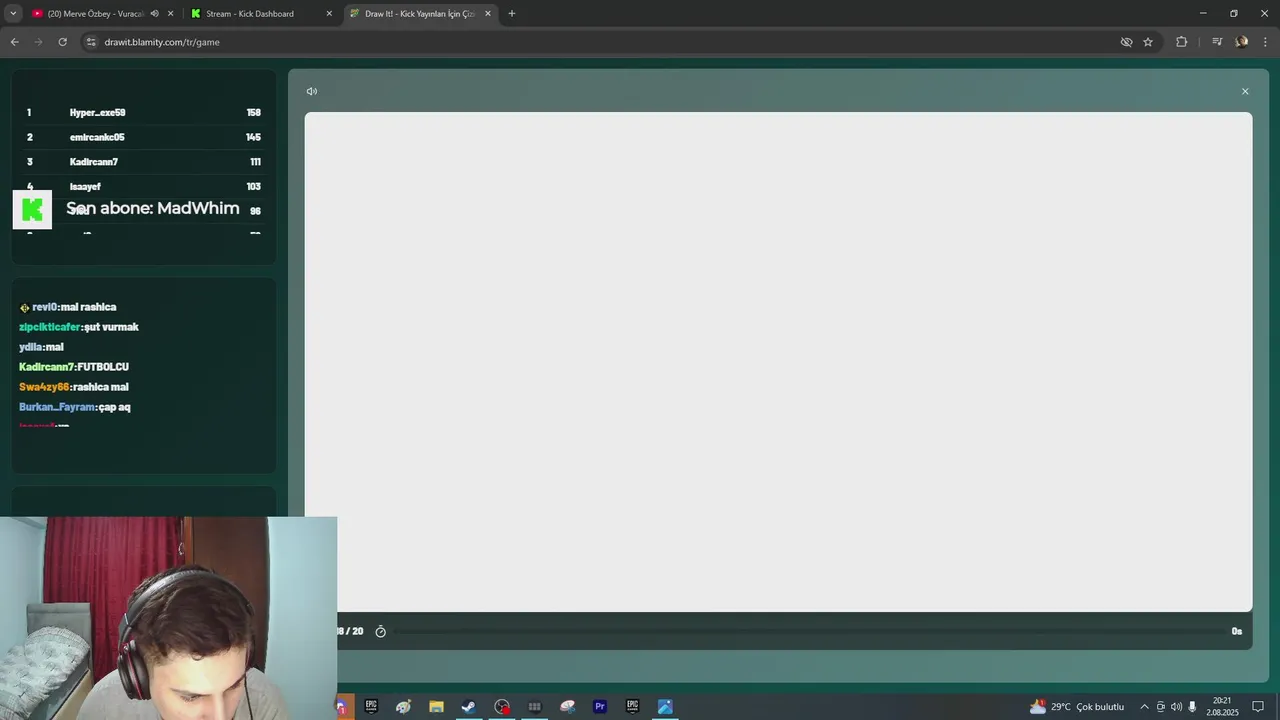Open first Epic Games taskbar icon
Image resolution: width=1280 pixels, height=720 pixels.
point(371,706)
